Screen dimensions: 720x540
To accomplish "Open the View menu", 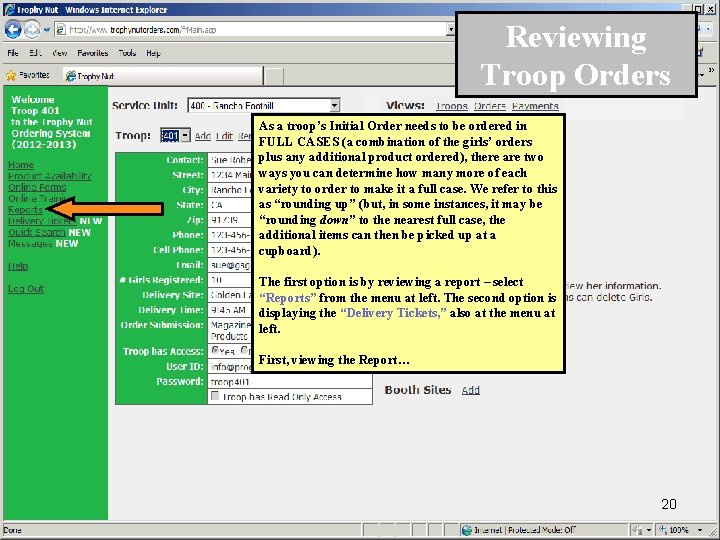I will pos(60,53).
